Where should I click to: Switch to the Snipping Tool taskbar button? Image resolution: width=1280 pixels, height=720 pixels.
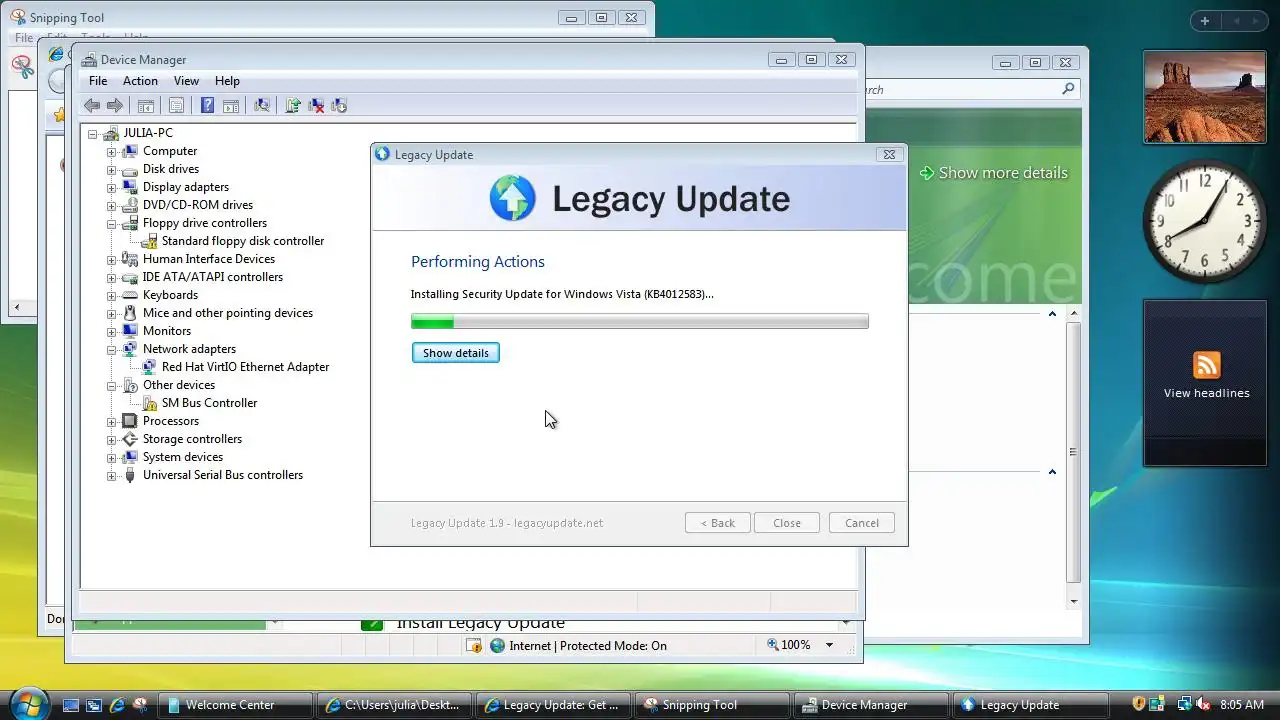tap(714, 705)
